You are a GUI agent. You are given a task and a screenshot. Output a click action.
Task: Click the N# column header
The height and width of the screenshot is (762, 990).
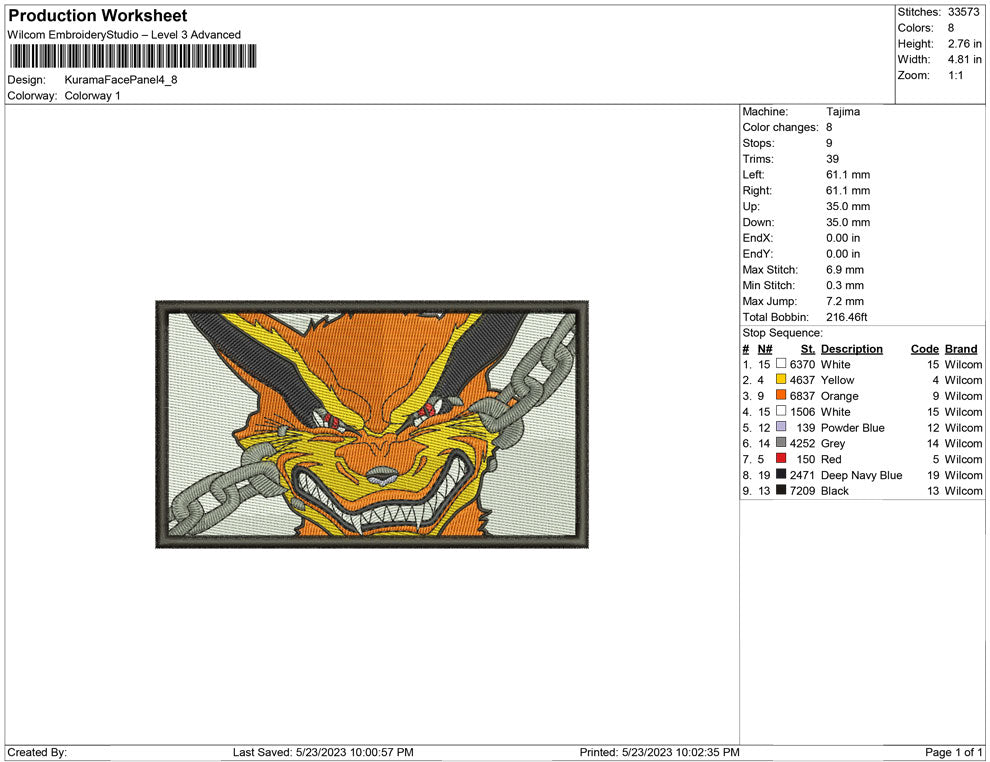765,349
